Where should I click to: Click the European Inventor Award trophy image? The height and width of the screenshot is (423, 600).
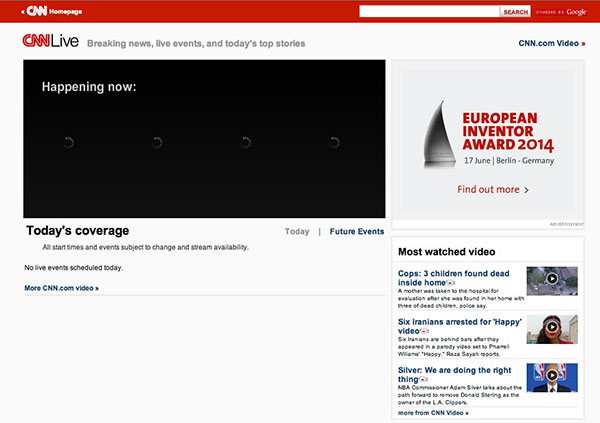(x=439, y=134)
